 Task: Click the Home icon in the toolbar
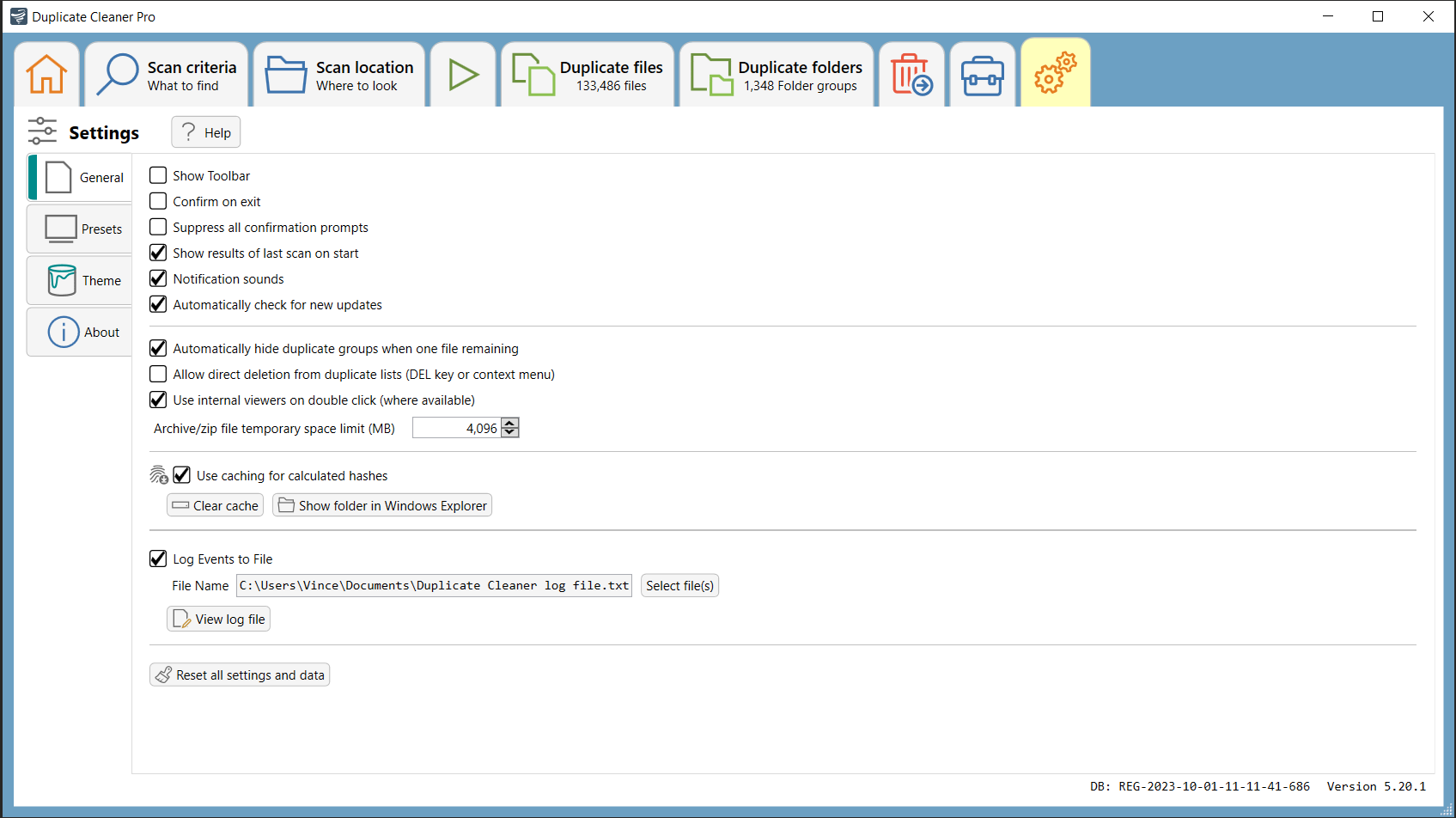46,75
